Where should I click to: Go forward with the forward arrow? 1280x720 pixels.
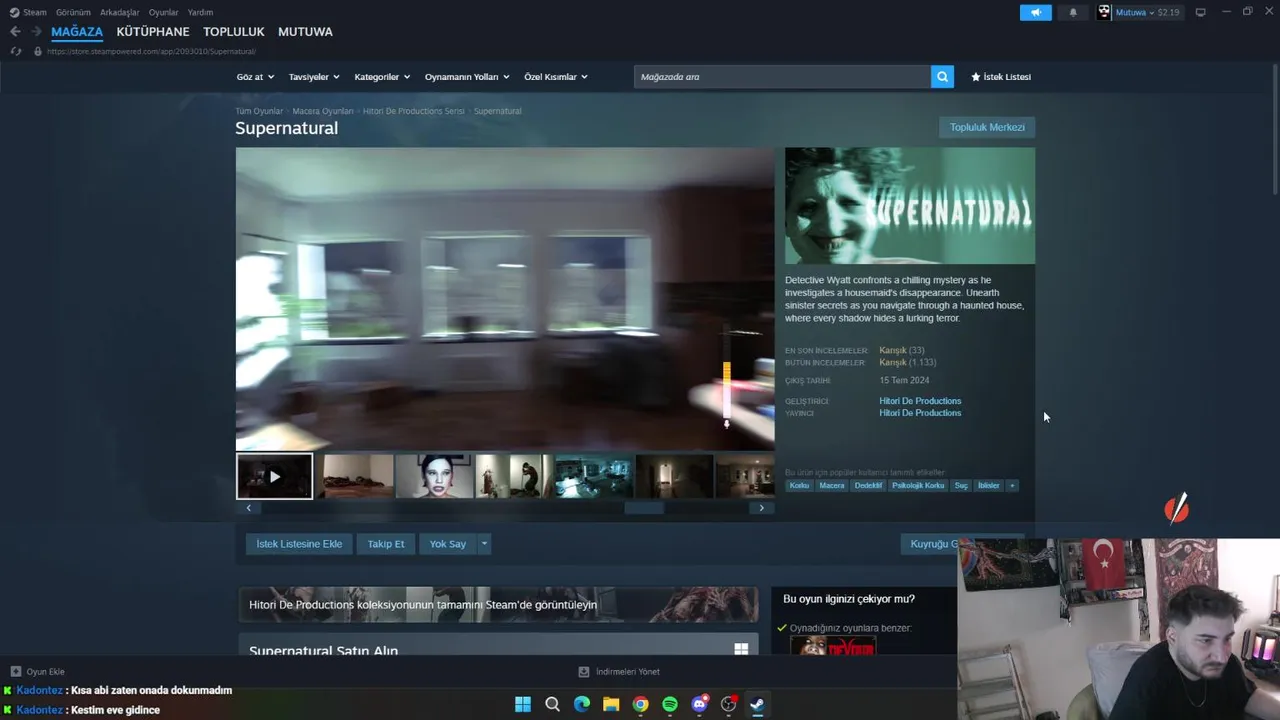coord(36,32)
